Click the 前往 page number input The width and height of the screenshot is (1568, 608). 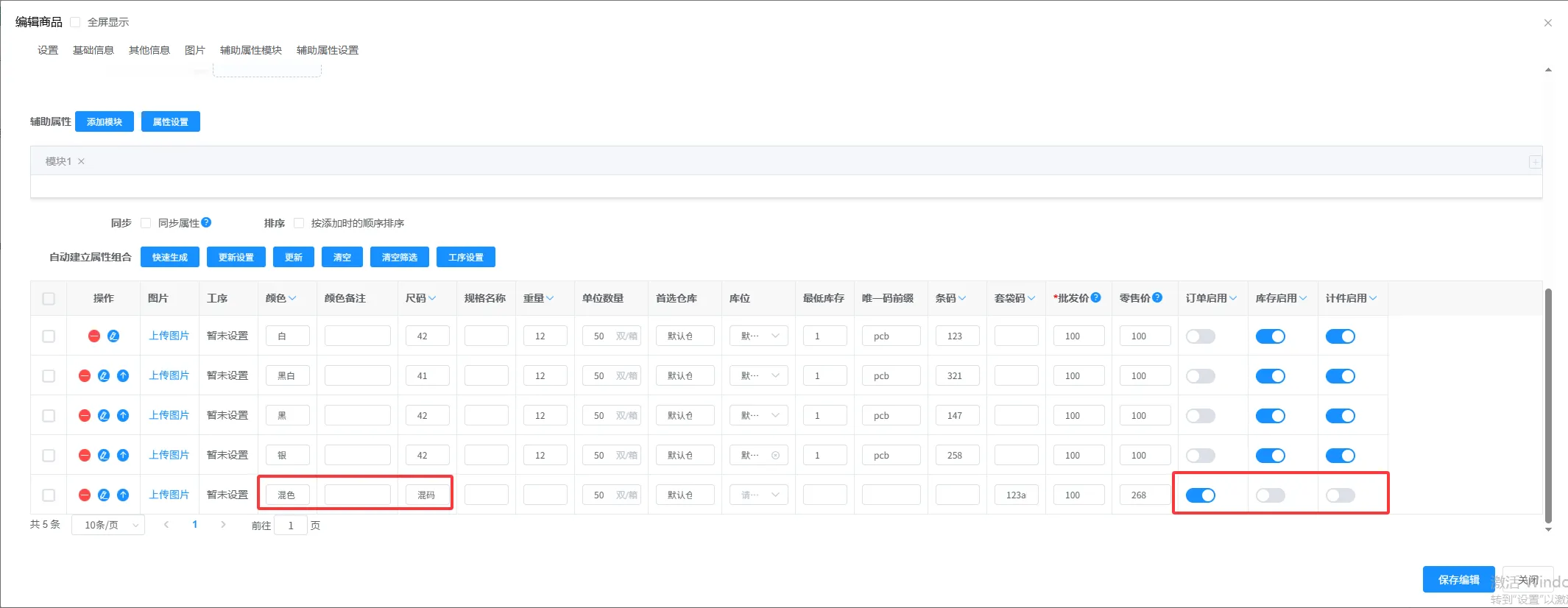click(x=291, y=526)
